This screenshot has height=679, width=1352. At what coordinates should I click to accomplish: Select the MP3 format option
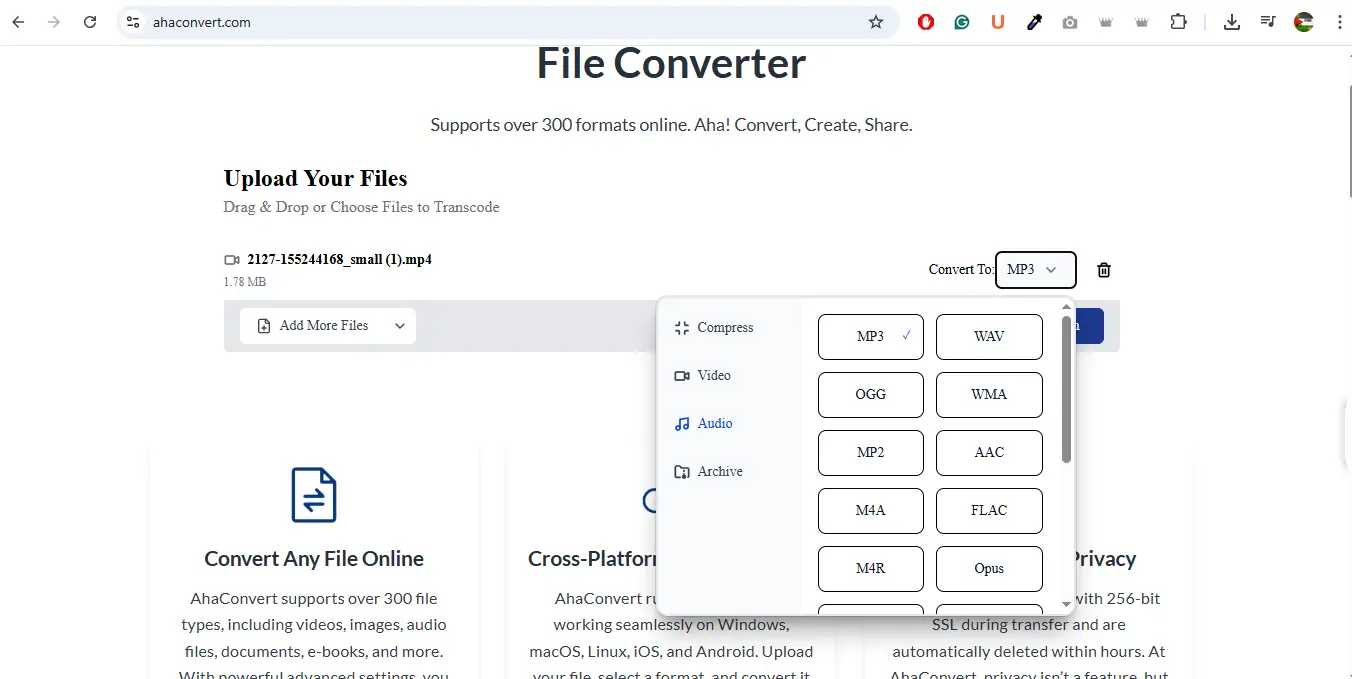(870, 337)
